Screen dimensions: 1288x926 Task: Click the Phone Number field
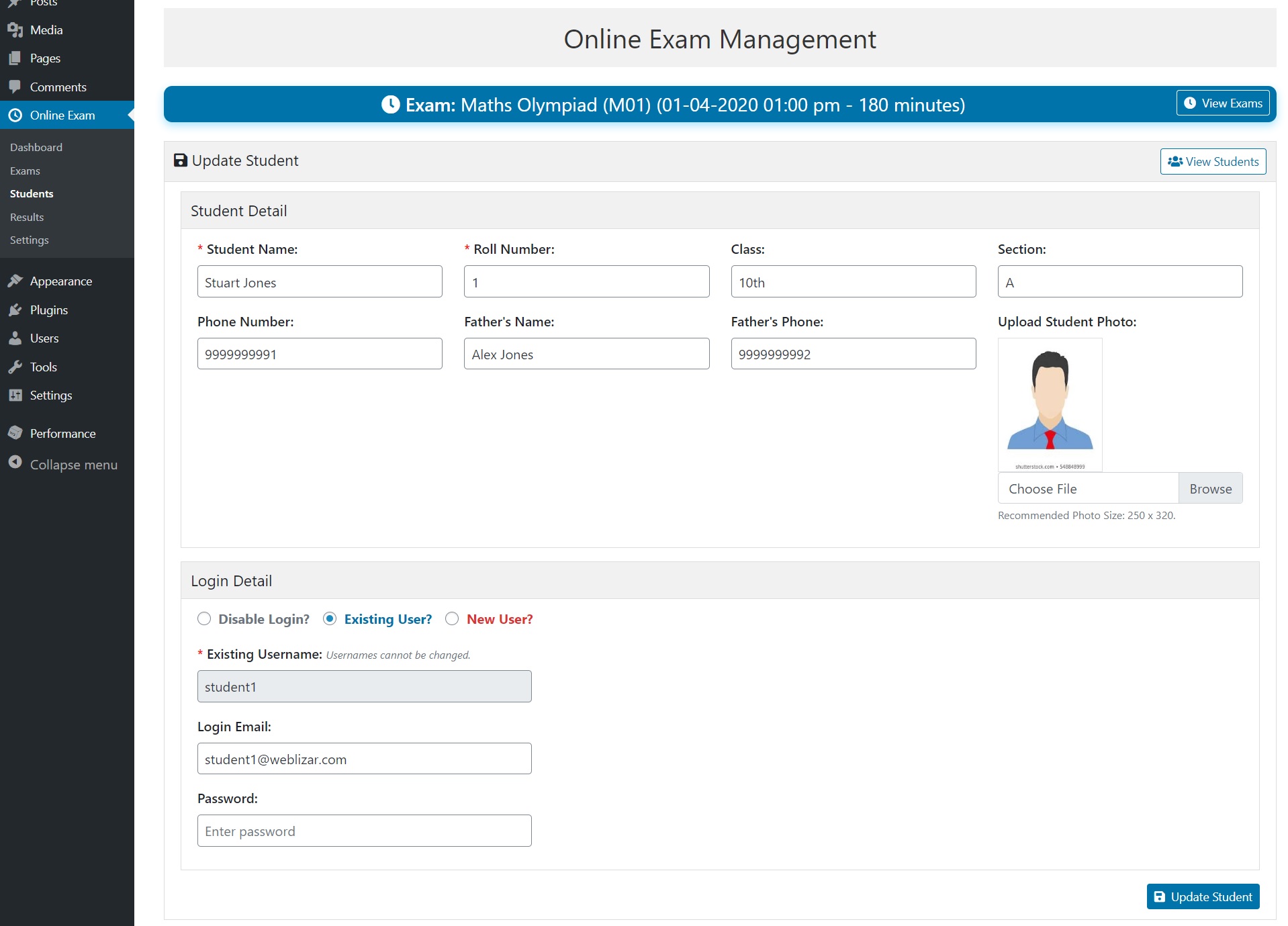pyautogui.click(x=320, y=354)
